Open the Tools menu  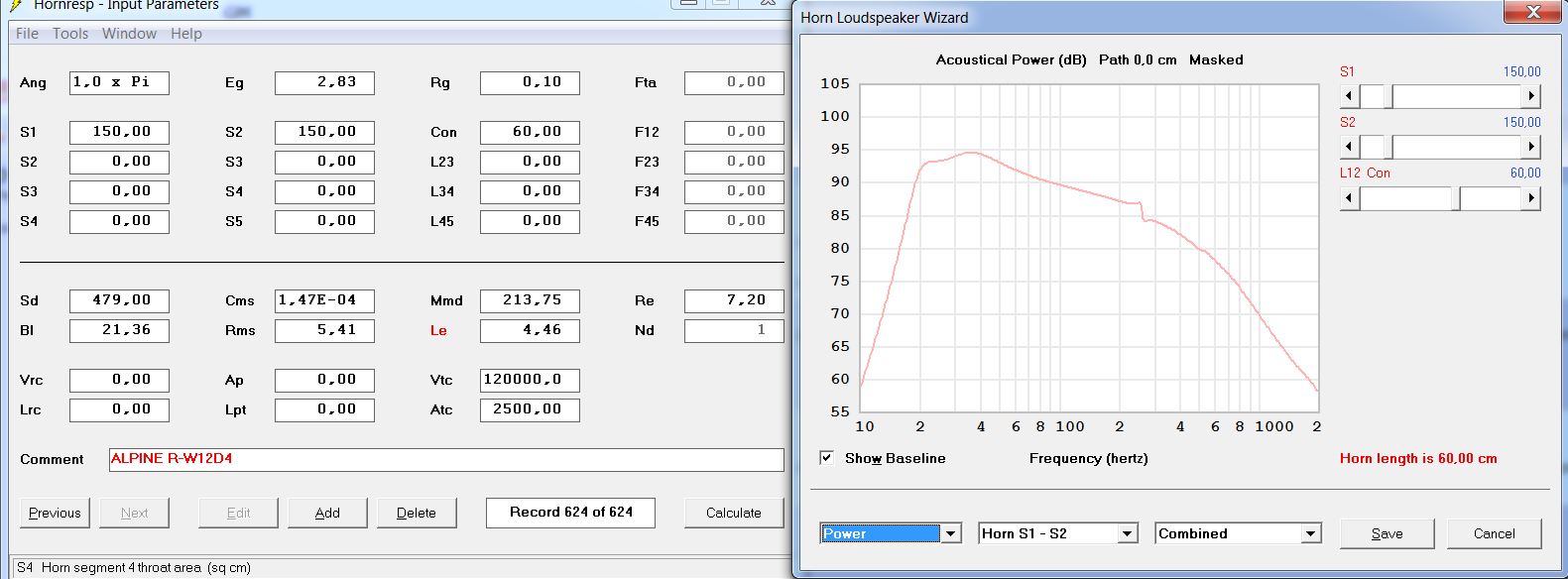(70, 34)
